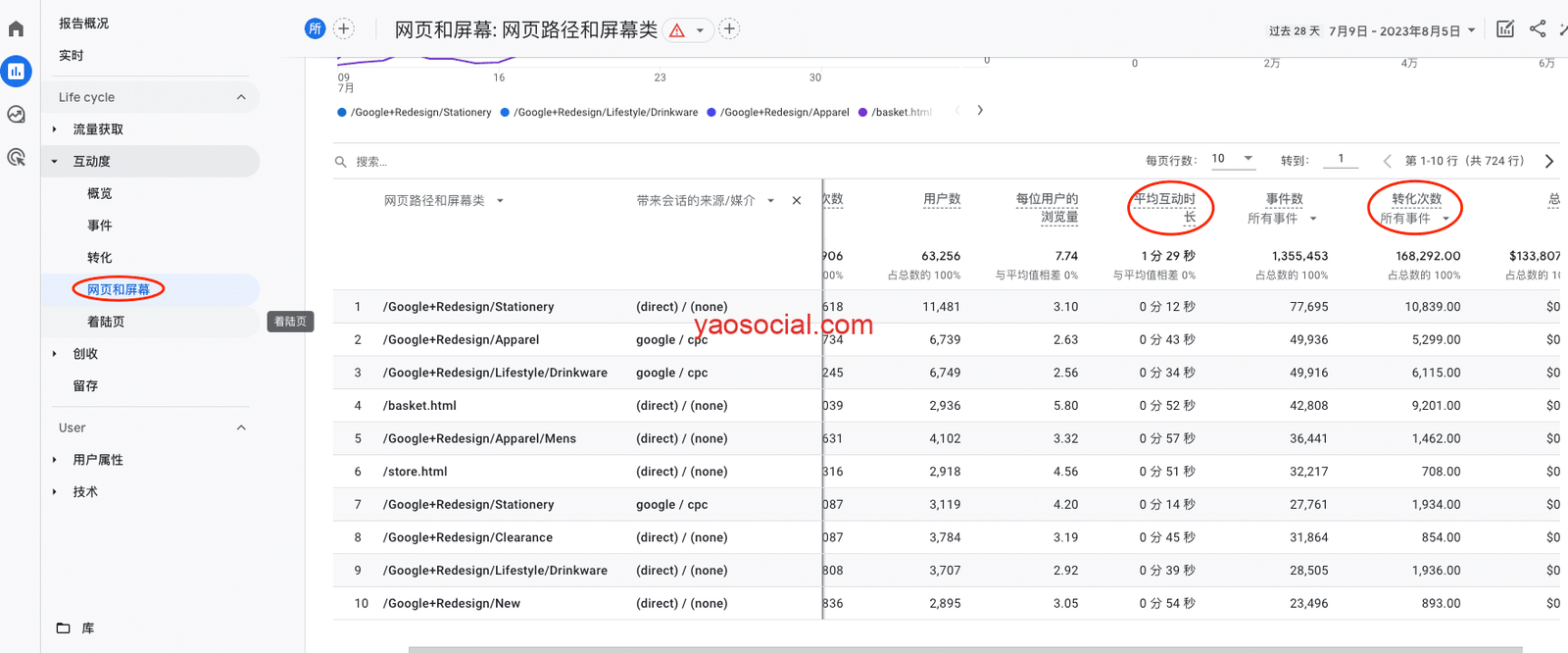This screenshot has width=1568, height=653.
Task: Go to next page of table rows
Action: click(x=1549, y=162)
